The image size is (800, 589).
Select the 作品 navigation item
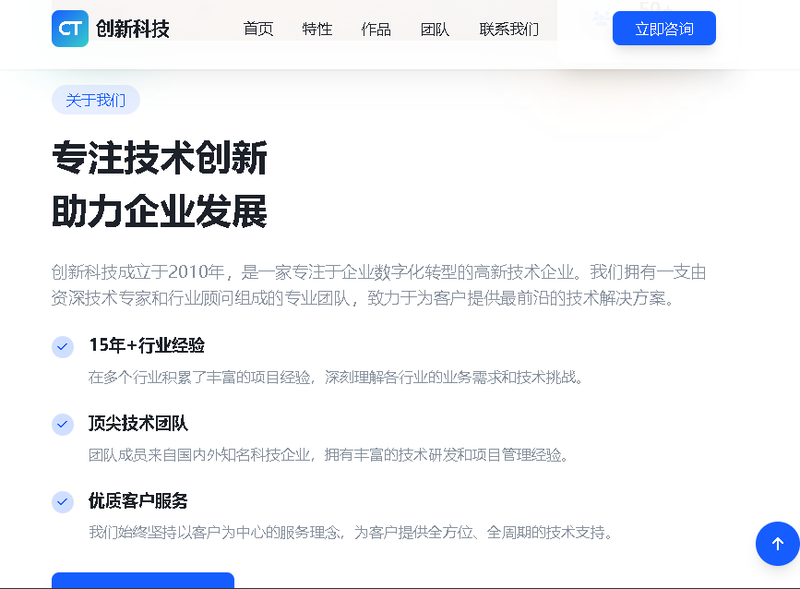376,29
